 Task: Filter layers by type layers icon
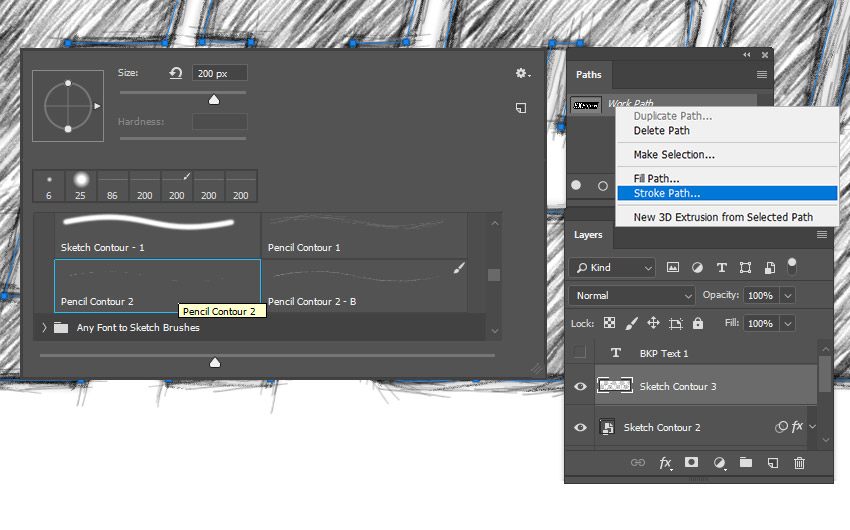[722, 267]
